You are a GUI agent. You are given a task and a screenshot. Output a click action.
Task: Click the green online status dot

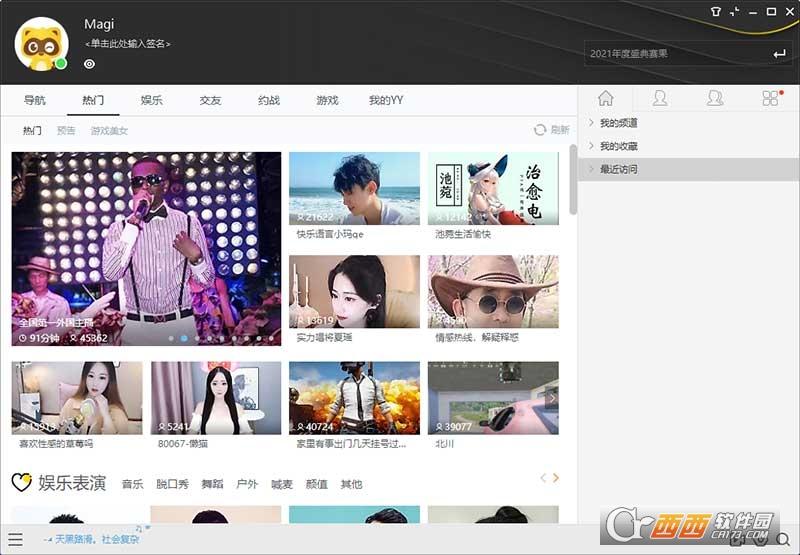point(61,64)
